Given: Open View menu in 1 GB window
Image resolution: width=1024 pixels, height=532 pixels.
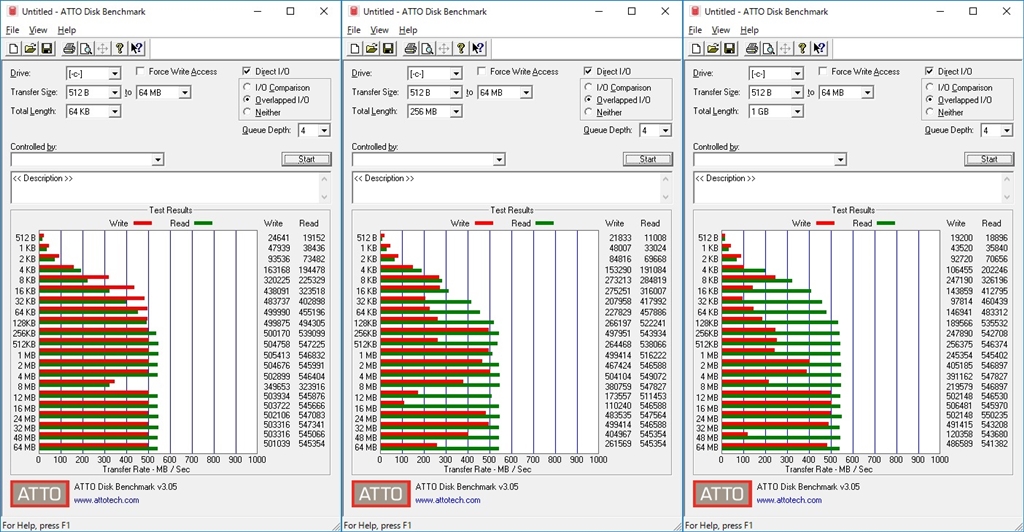Looking at the screenshot, I should click(721, 30).
